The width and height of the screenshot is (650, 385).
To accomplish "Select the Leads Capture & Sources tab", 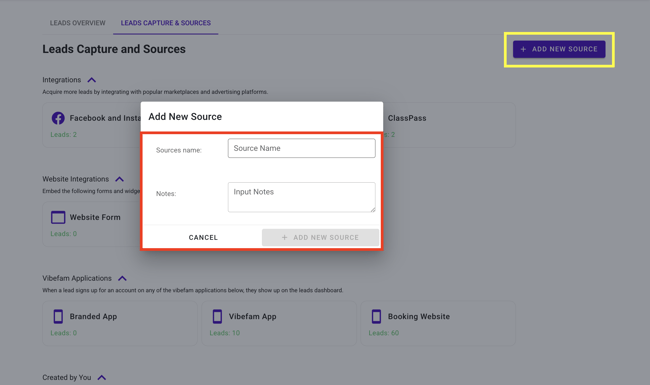I will coord(165,23).
